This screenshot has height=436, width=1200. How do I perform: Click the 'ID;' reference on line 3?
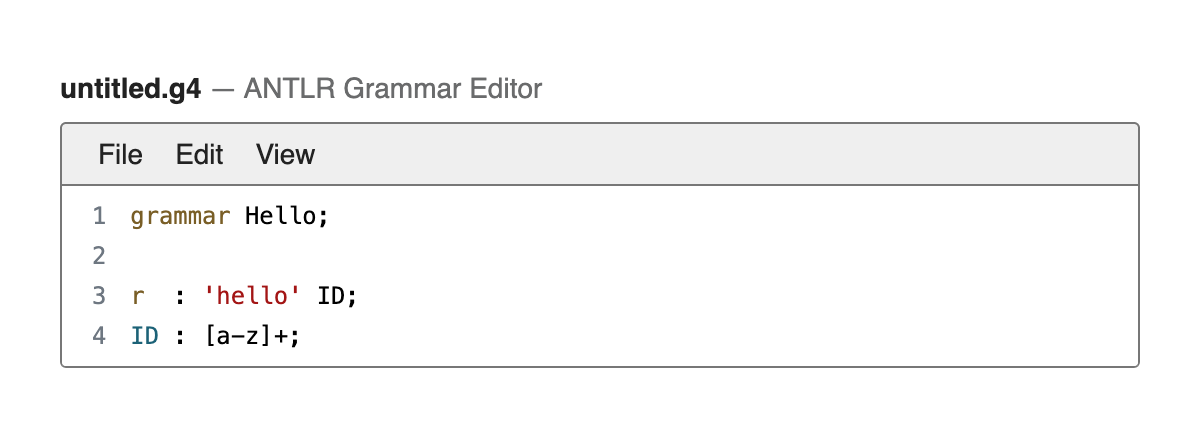(338, 296)
